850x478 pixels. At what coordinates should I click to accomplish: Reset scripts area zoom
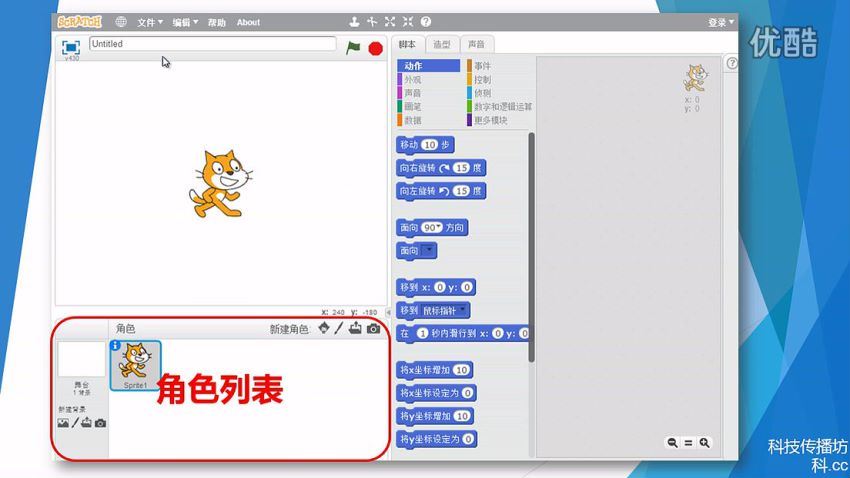pos(688,443)
